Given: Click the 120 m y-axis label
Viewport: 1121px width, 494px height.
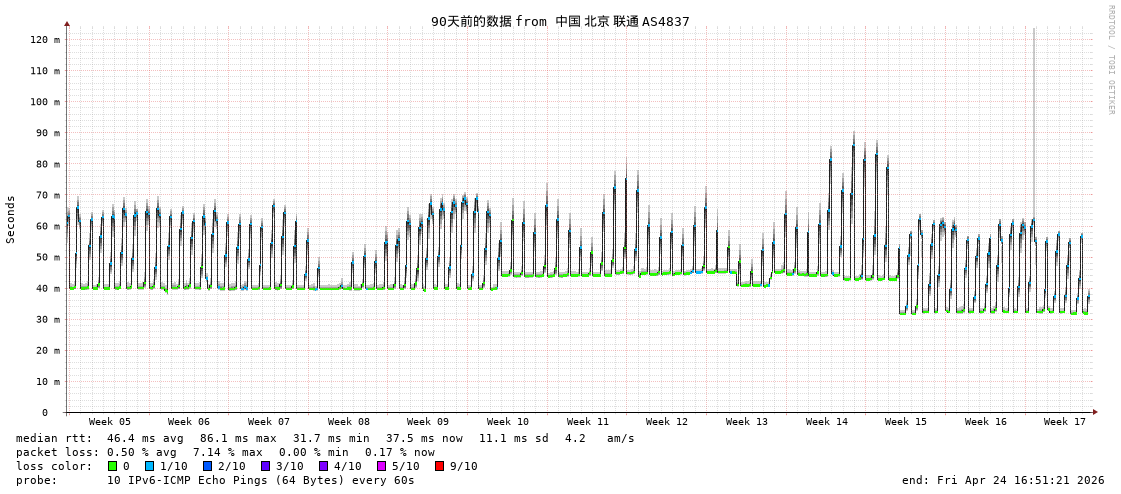Looking at the screenshot, I should (45, 40).
